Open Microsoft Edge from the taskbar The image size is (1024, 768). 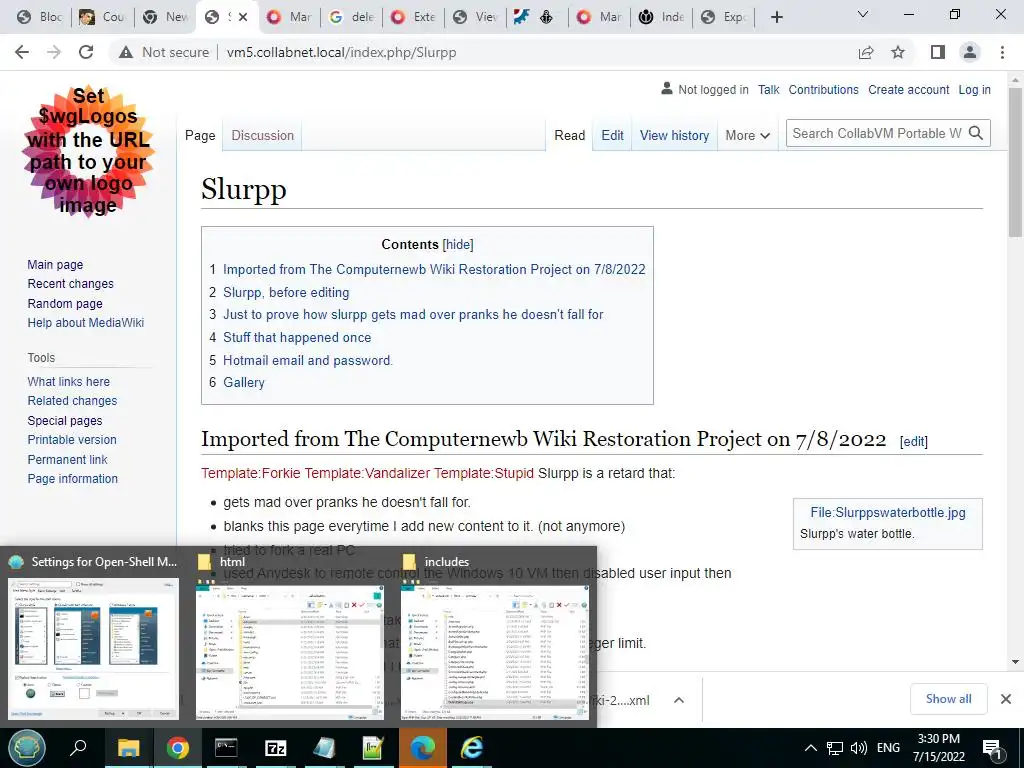click(x=423, y=748)
